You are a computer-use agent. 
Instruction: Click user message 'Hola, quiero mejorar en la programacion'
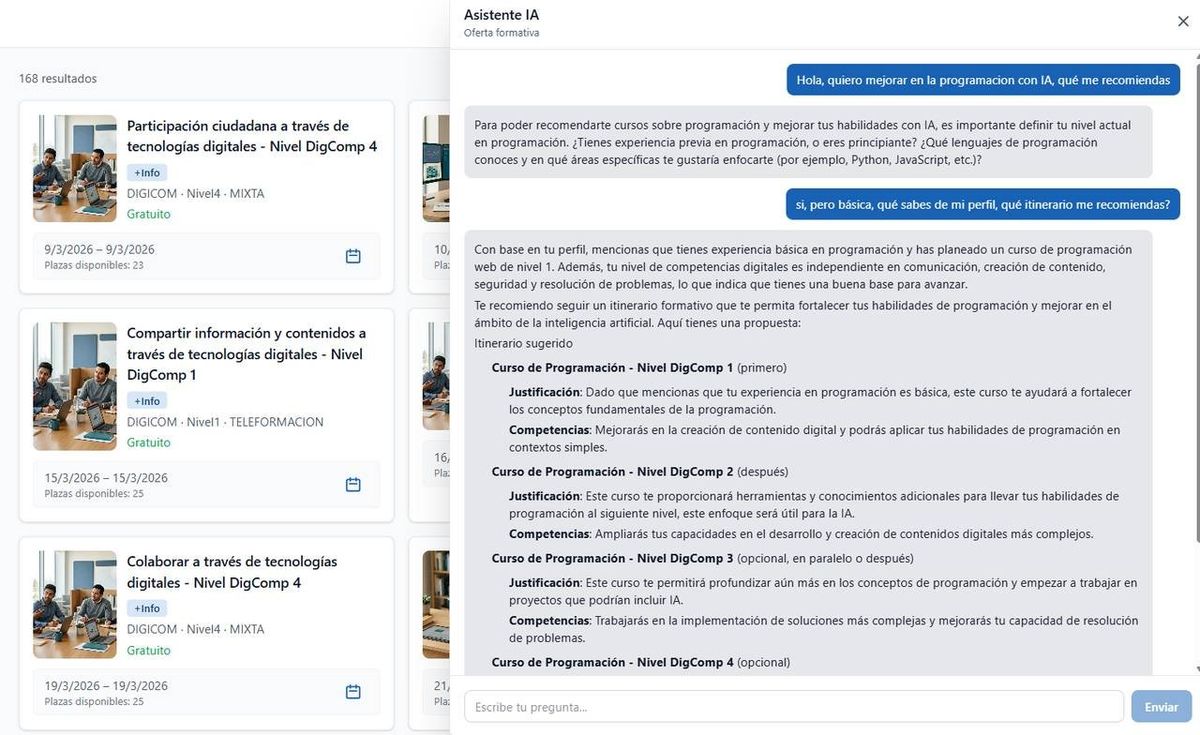(983, 81)
